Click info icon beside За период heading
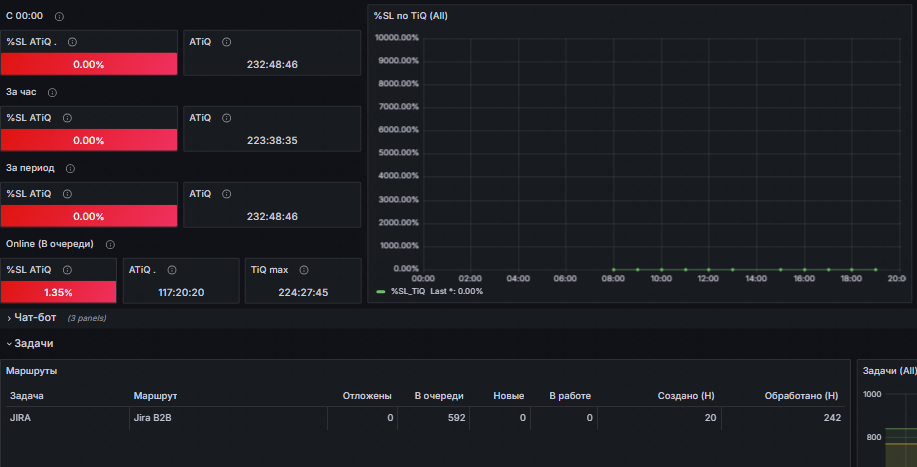This screenshot has height=467, width=917. pyautogui.click(x=70, y=169)
